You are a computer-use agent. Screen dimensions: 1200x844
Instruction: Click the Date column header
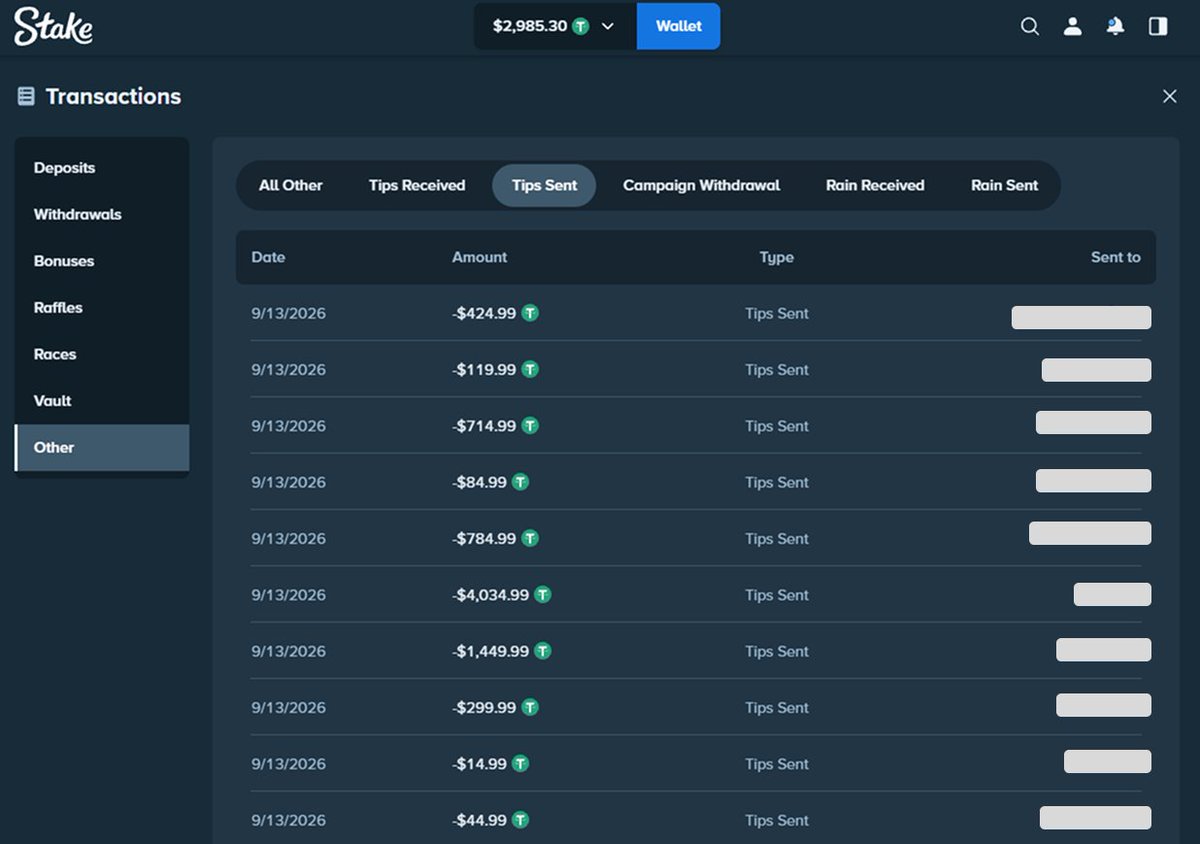point(268,257)
